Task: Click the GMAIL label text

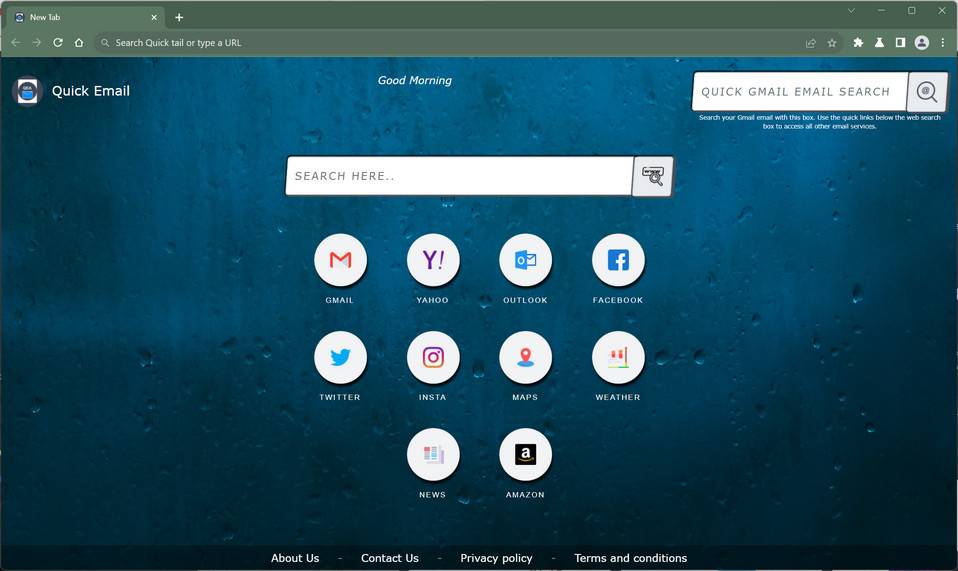Action: click(340, 300)
